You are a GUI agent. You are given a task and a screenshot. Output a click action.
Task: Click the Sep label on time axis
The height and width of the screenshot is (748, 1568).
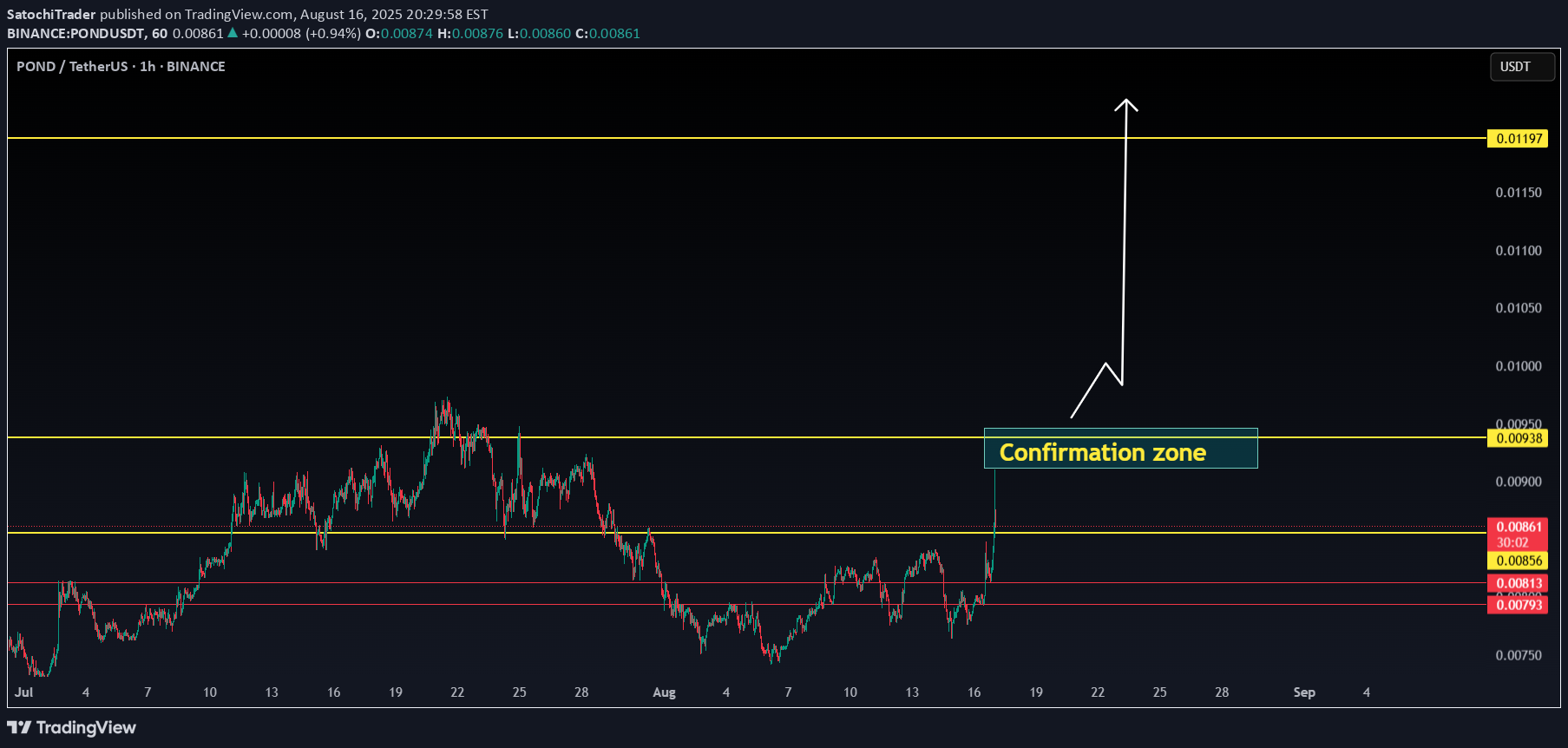(x=1304, y=692)
